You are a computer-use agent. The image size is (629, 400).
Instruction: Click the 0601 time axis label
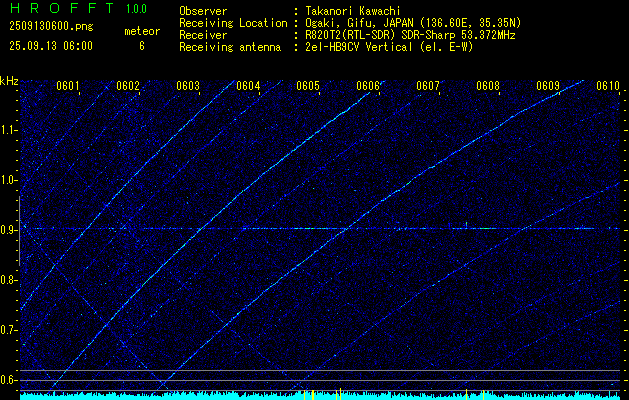(67, 86)
